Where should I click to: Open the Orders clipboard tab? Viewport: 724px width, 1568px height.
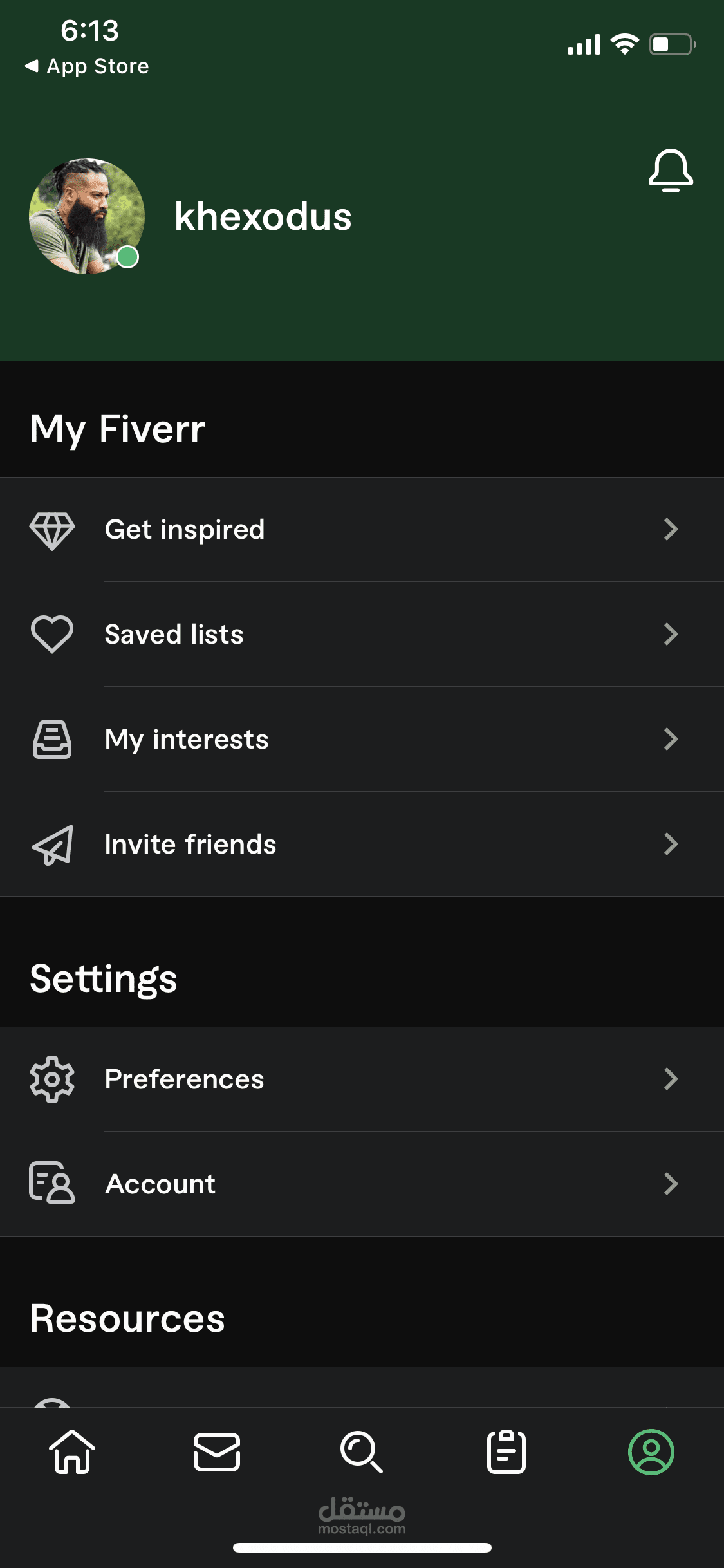[x=506, y=1452]
